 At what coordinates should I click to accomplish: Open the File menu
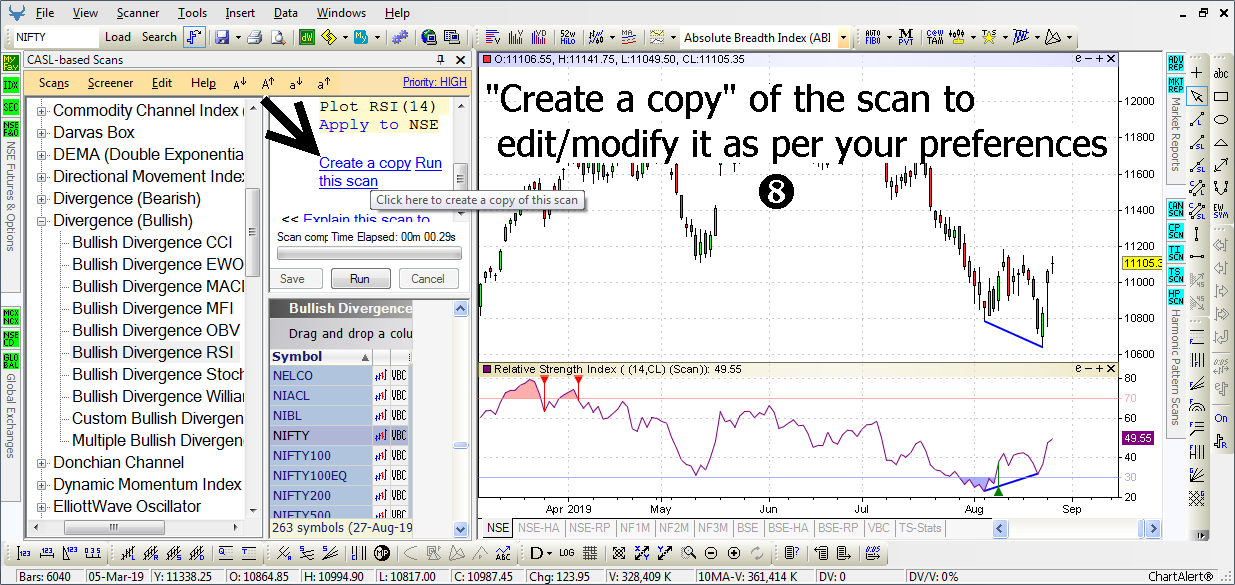[x=44, y=13]
